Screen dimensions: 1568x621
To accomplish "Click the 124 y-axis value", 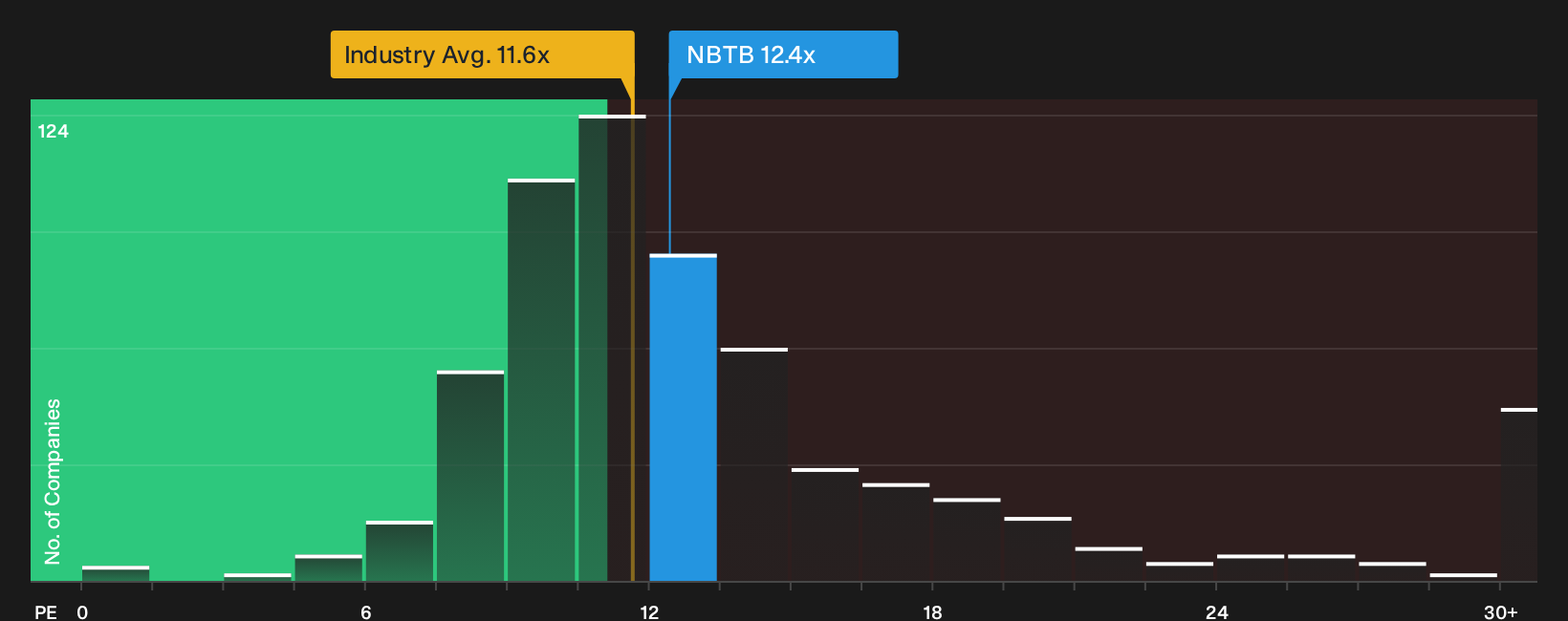I will [54, 131].
